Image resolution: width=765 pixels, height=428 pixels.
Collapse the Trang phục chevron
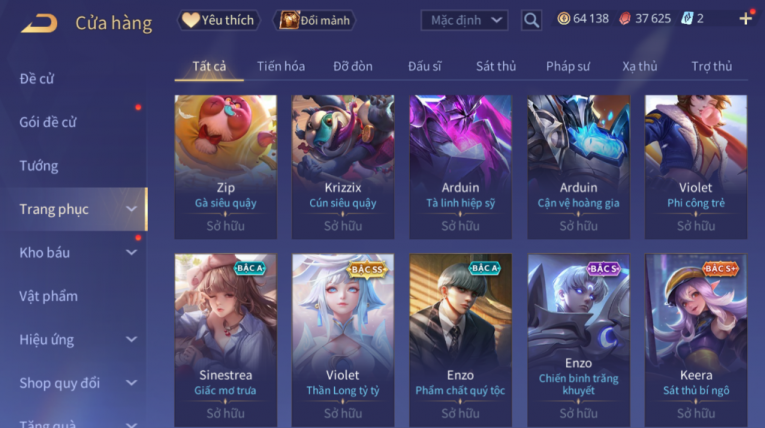point(131,209)
